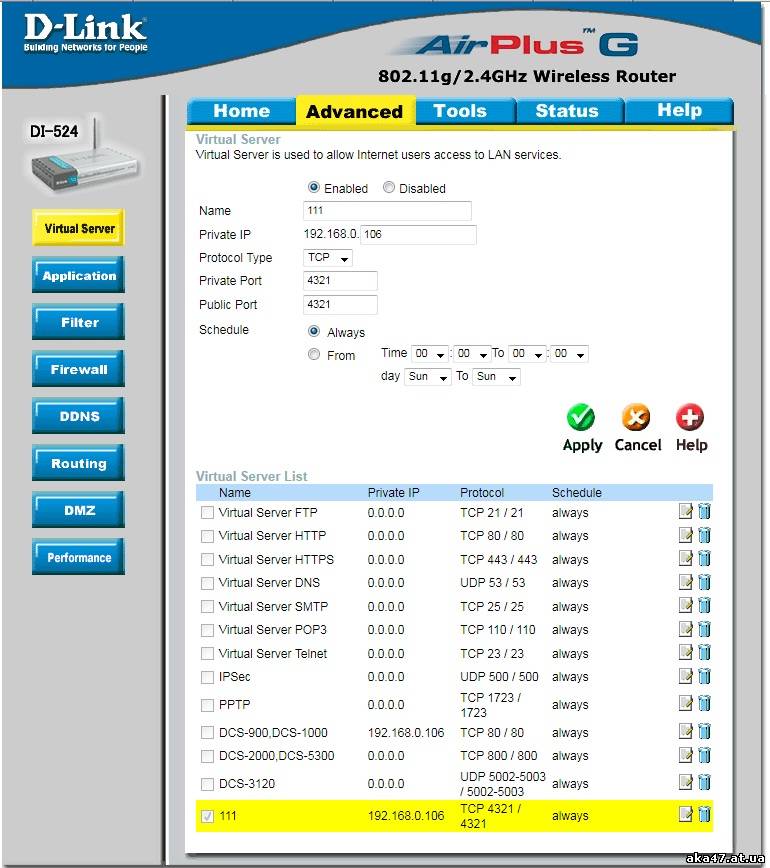Delete the Virtual Server HTTP entry

tap(704, 535)
